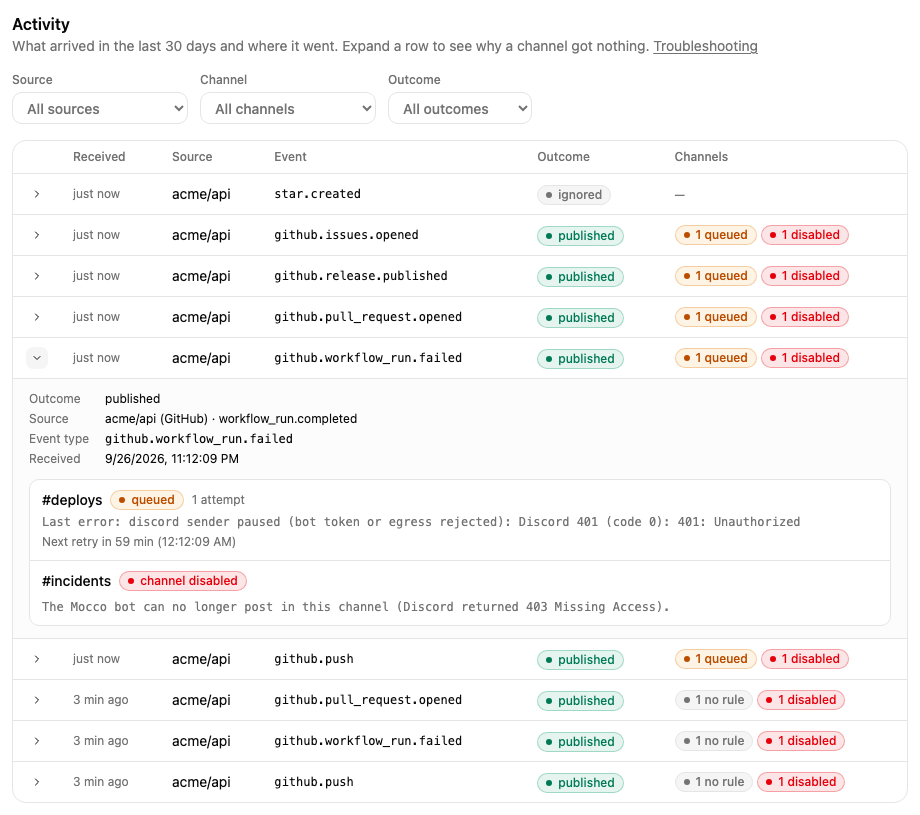
Task: Click the published badge for github.issues.opened
Action: pos(580,236)
